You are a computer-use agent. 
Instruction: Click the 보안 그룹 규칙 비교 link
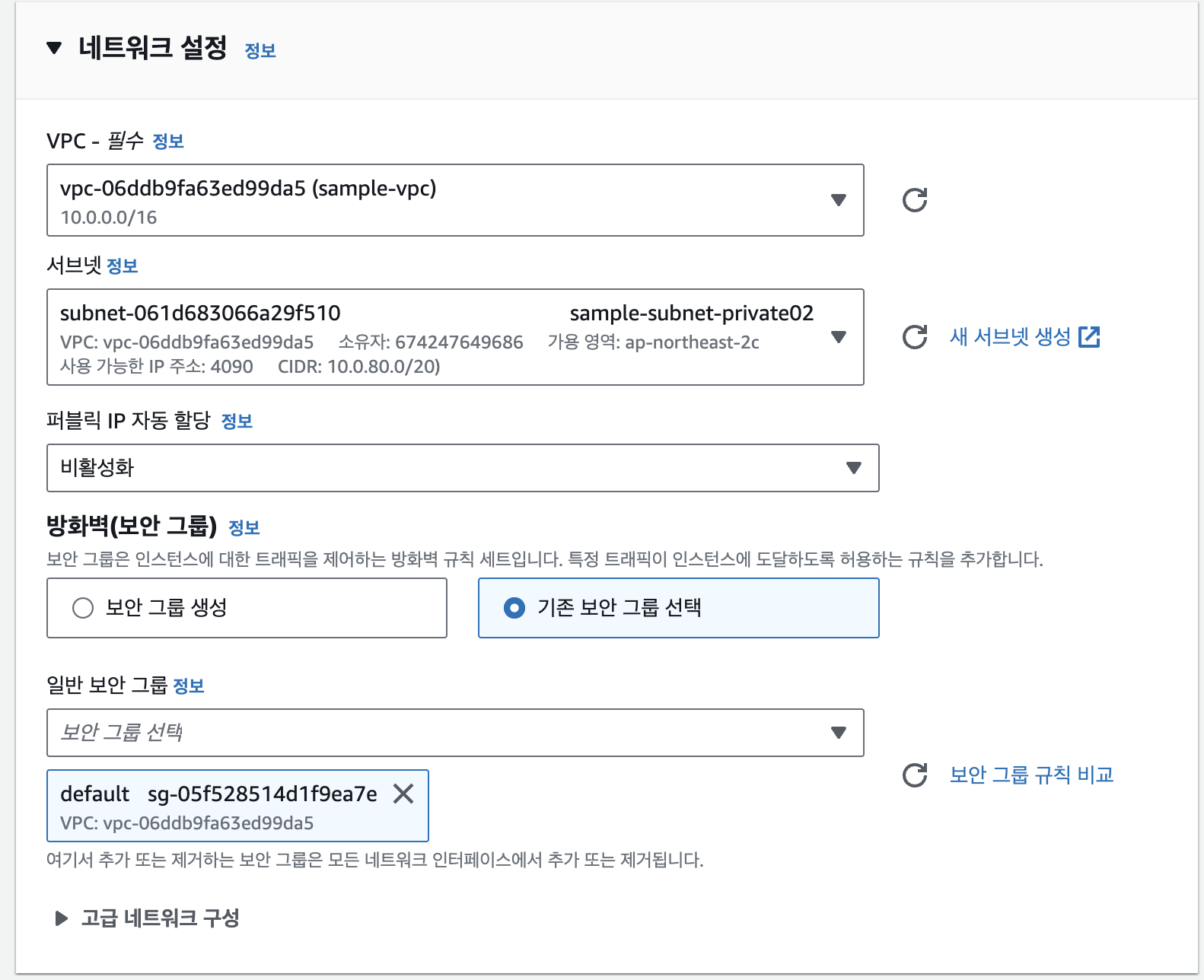coord(1031,775)
